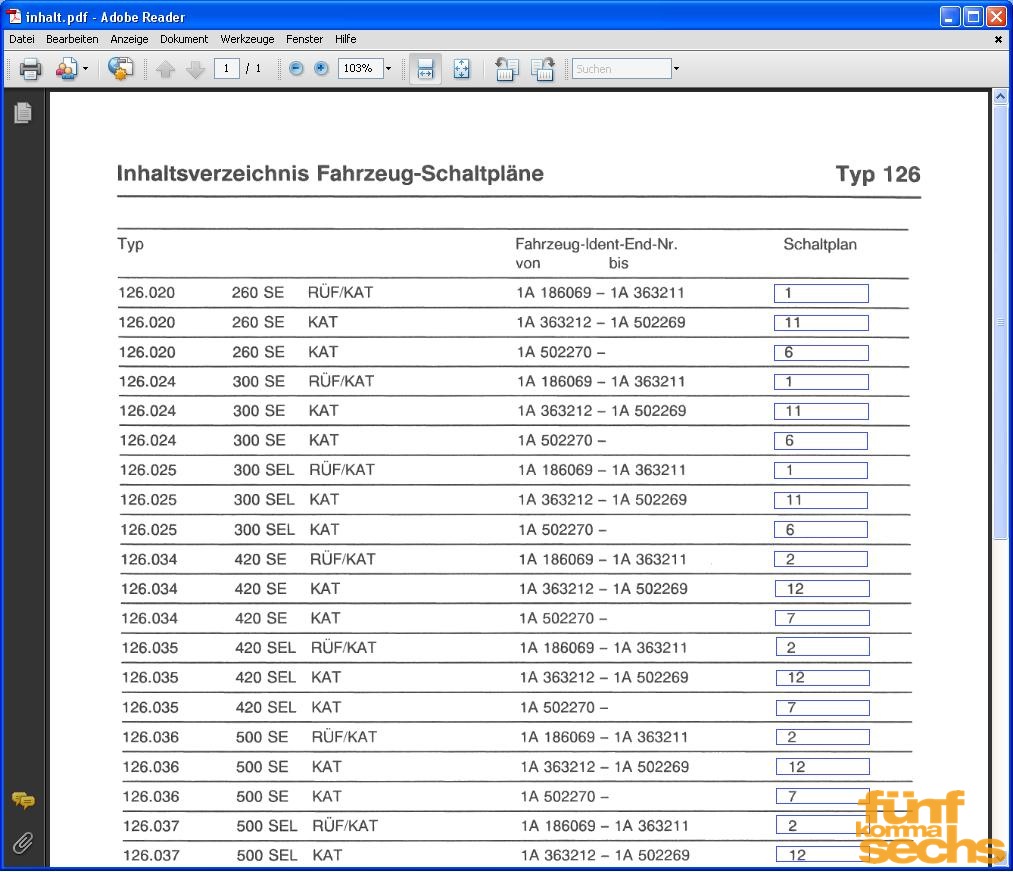Click the 103% zoom value field
The image size is (1013, 872).
point(359,68)
